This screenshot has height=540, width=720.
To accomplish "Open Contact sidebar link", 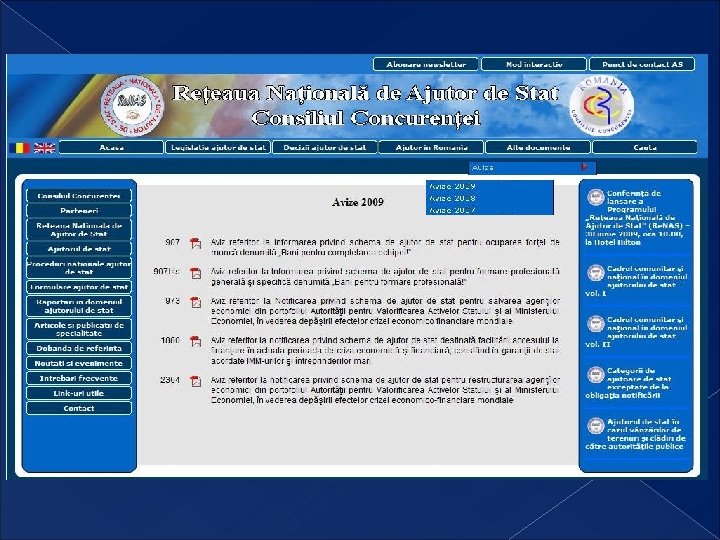I will tap(79, 408).
